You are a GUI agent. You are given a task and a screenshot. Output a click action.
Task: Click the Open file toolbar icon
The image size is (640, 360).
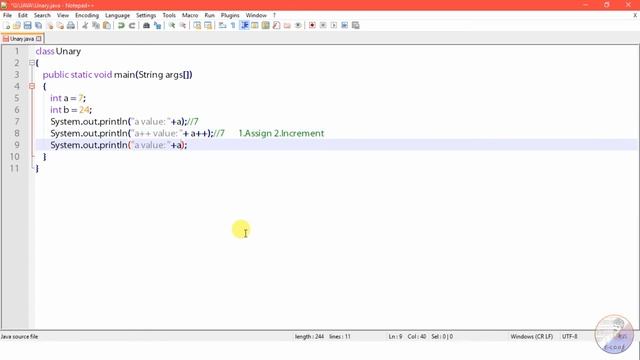coord(17,25)
